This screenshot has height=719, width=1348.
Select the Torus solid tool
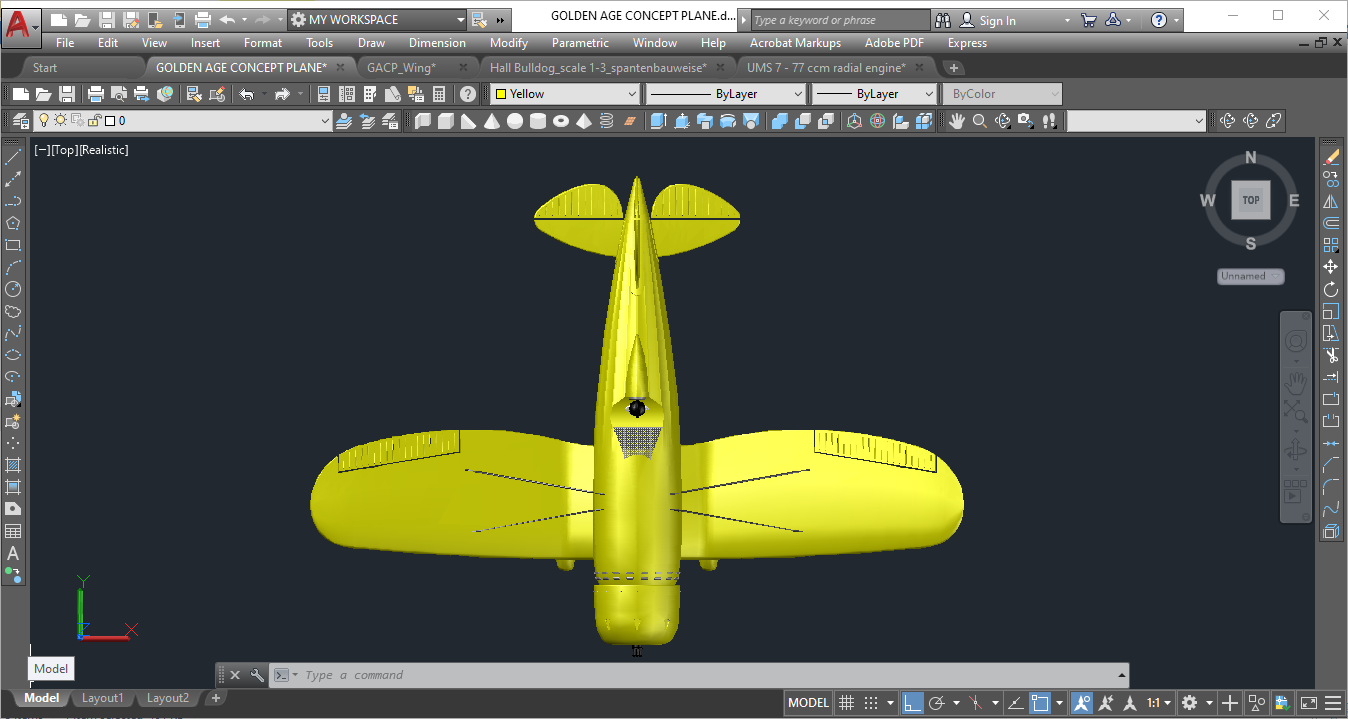pos(560,121)
